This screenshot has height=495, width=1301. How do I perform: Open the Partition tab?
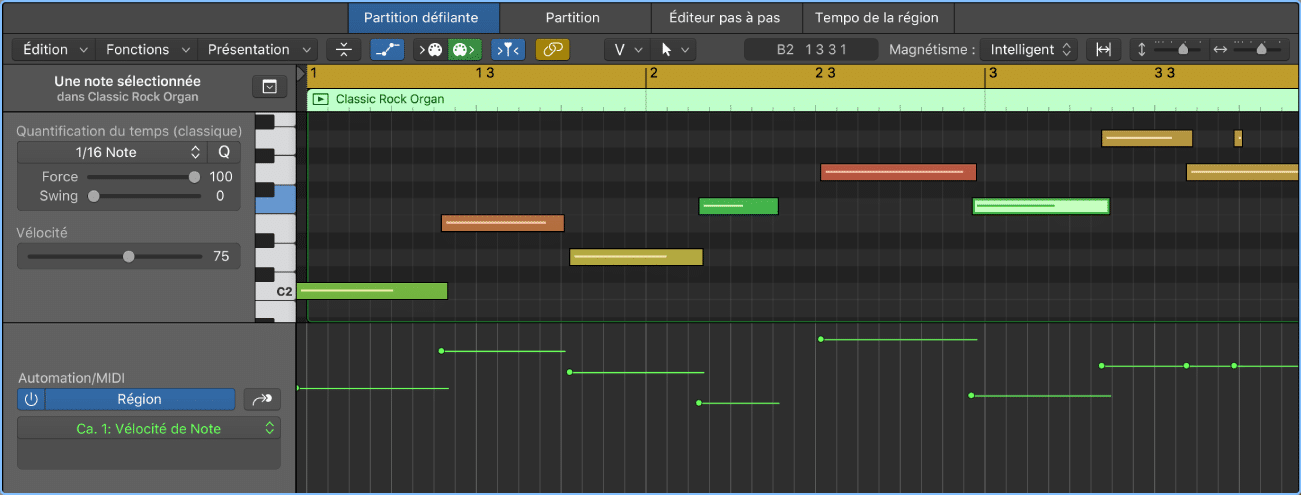point(573,18)
